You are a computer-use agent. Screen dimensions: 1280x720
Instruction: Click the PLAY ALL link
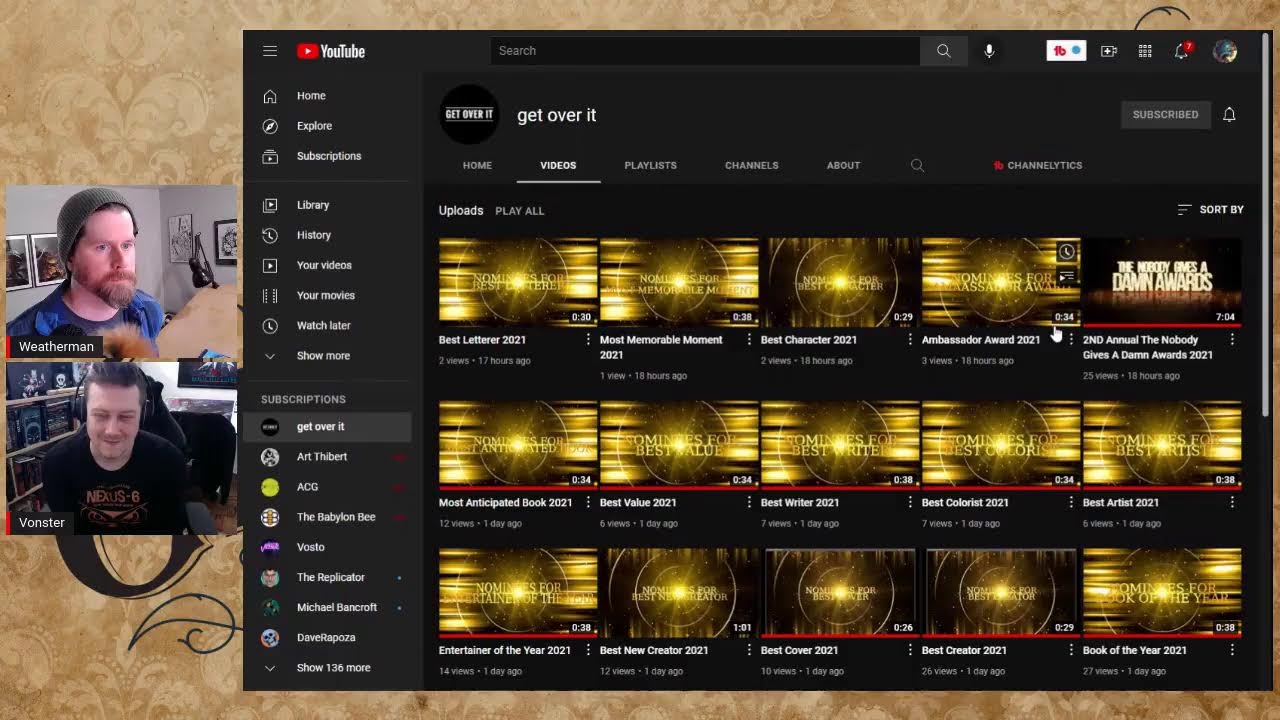coord(519,211)
